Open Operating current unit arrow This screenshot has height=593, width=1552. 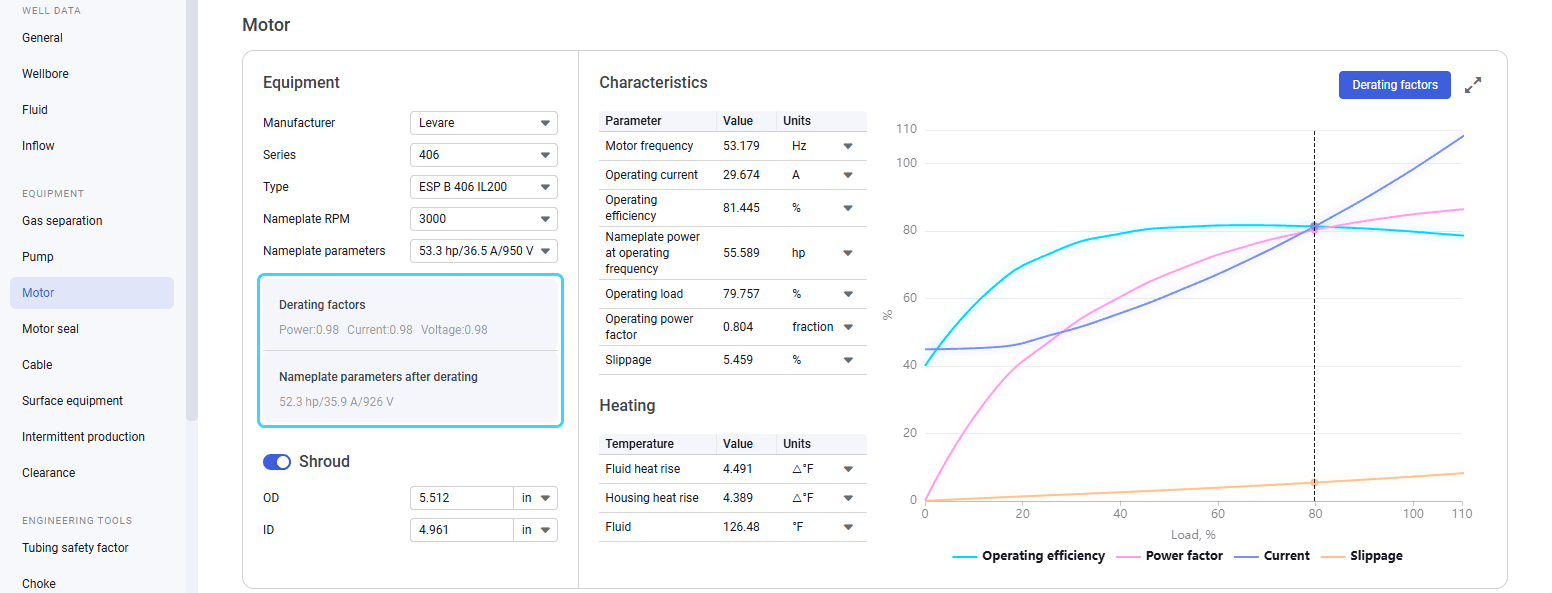(x=848, y=175)
